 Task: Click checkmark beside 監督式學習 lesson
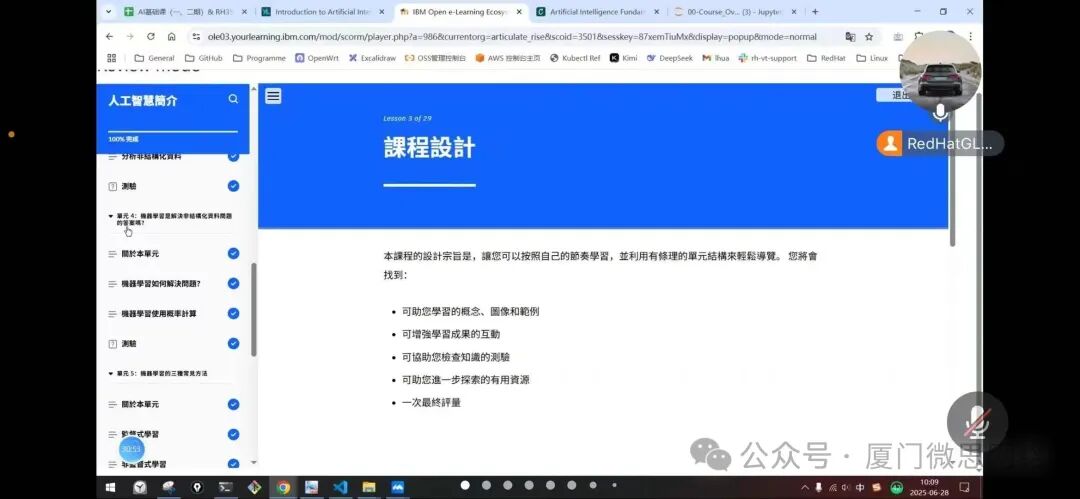(233, 434)
